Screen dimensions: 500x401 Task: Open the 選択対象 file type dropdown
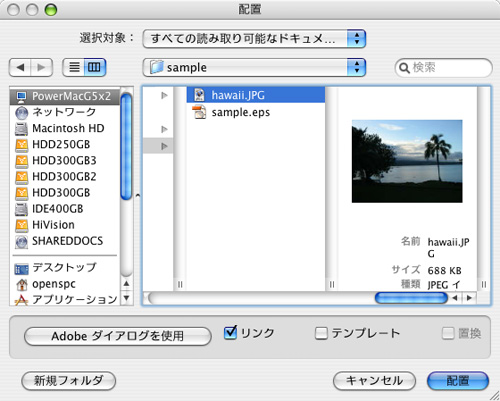point(254,39)
